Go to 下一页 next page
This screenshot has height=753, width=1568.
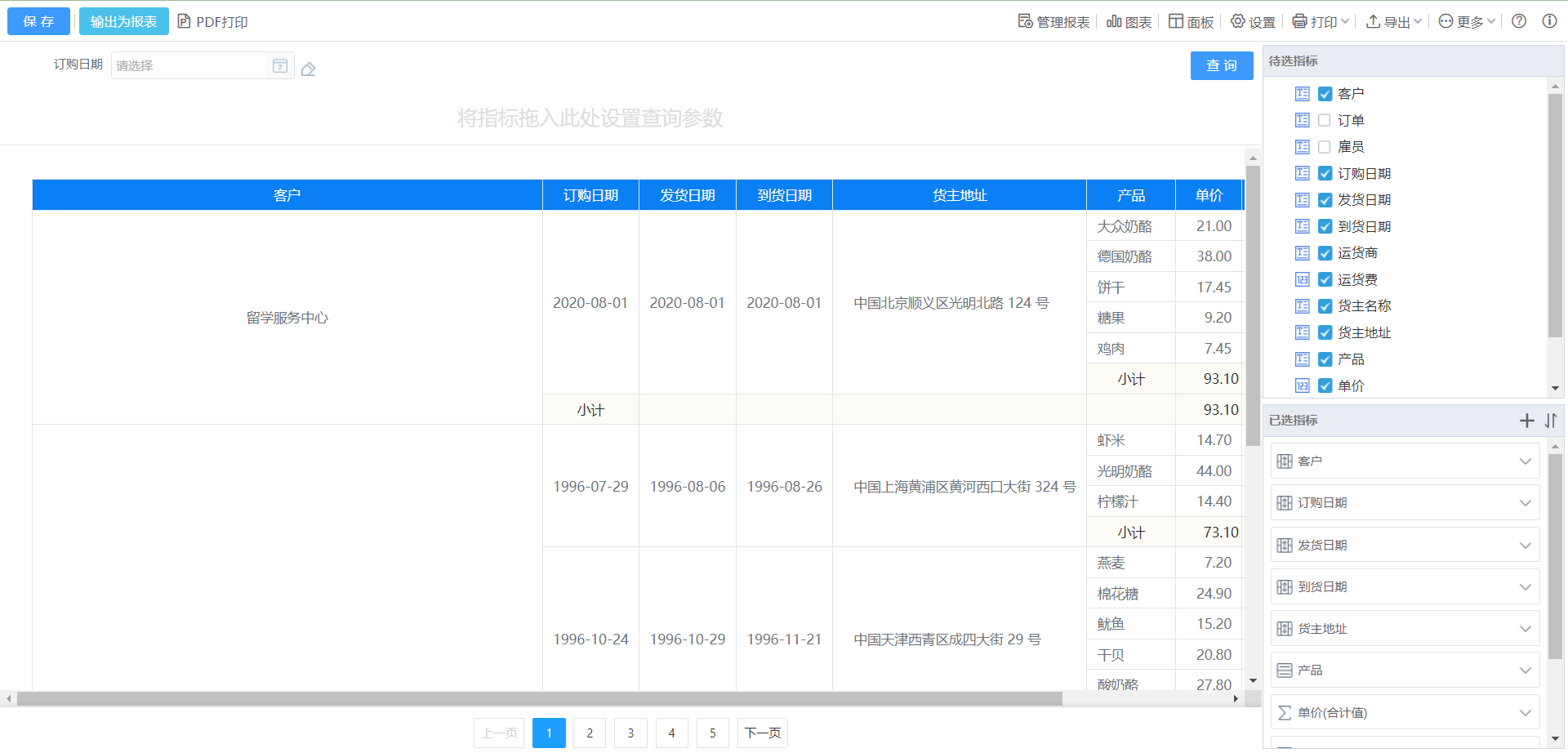[x=762, y=733]
